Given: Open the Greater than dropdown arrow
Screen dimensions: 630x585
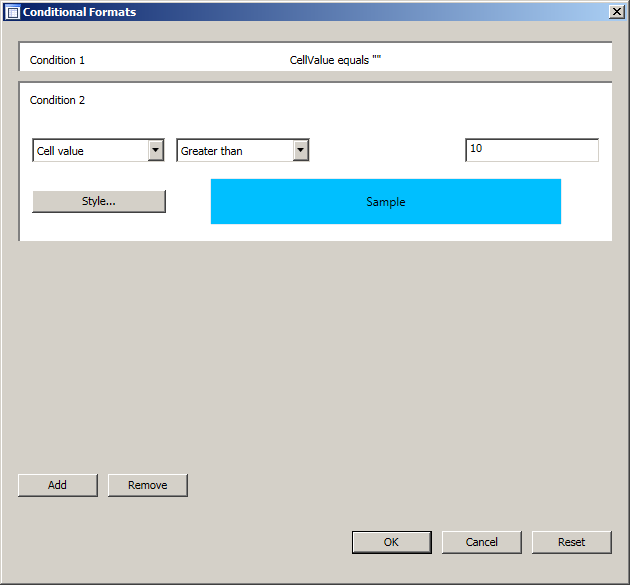Looking at the screenshot, I should point(300,151).
